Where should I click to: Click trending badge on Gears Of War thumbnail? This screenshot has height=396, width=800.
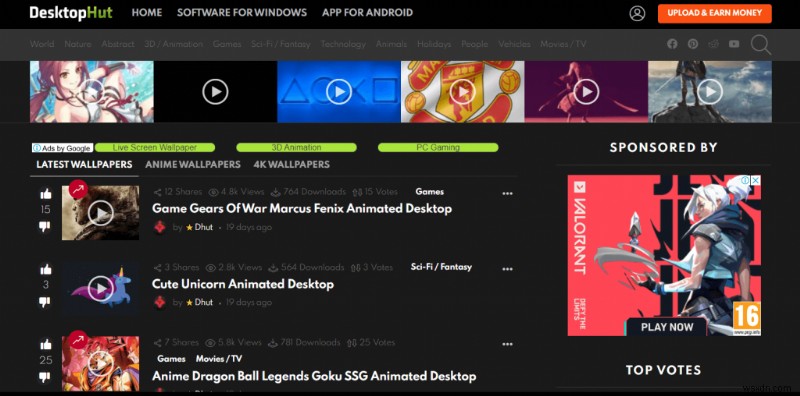coord(78,189)
